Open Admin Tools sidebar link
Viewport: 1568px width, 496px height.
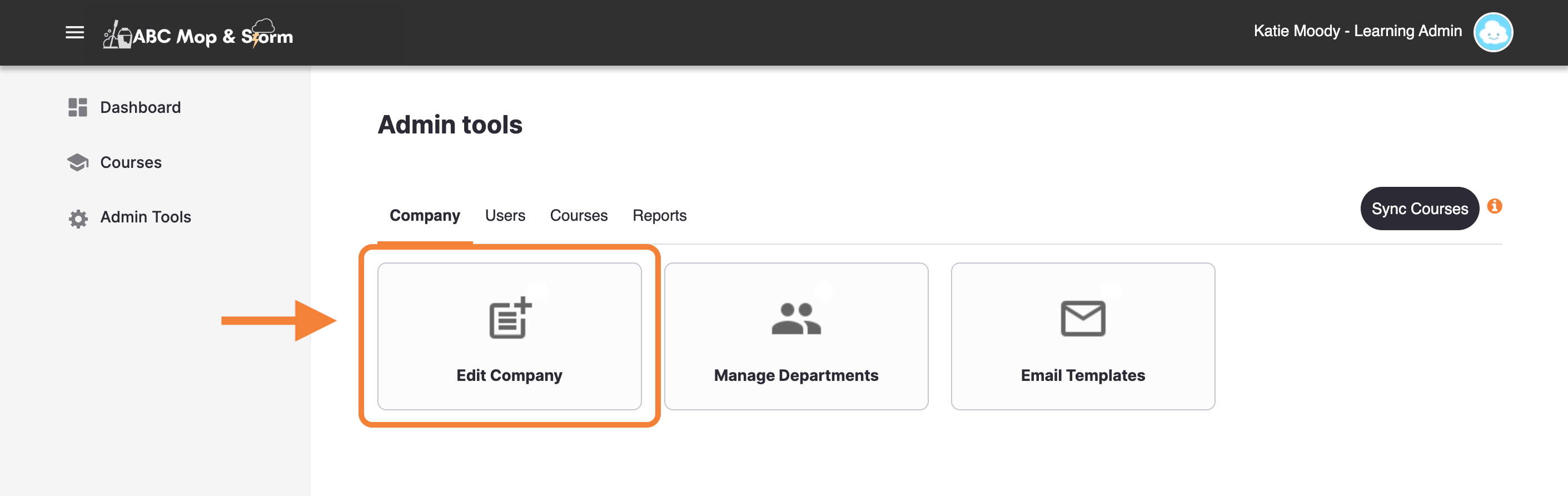(146, 217)
